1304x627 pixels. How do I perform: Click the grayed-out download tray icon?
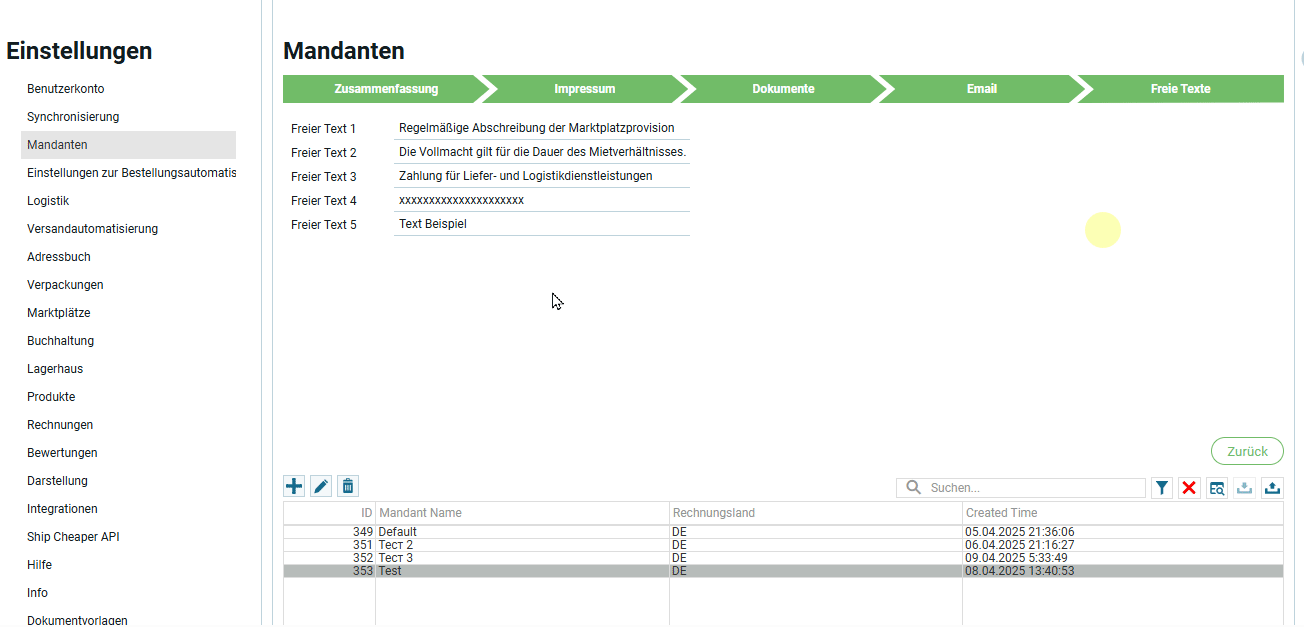pyautogui.click(x=1244, y=488)
